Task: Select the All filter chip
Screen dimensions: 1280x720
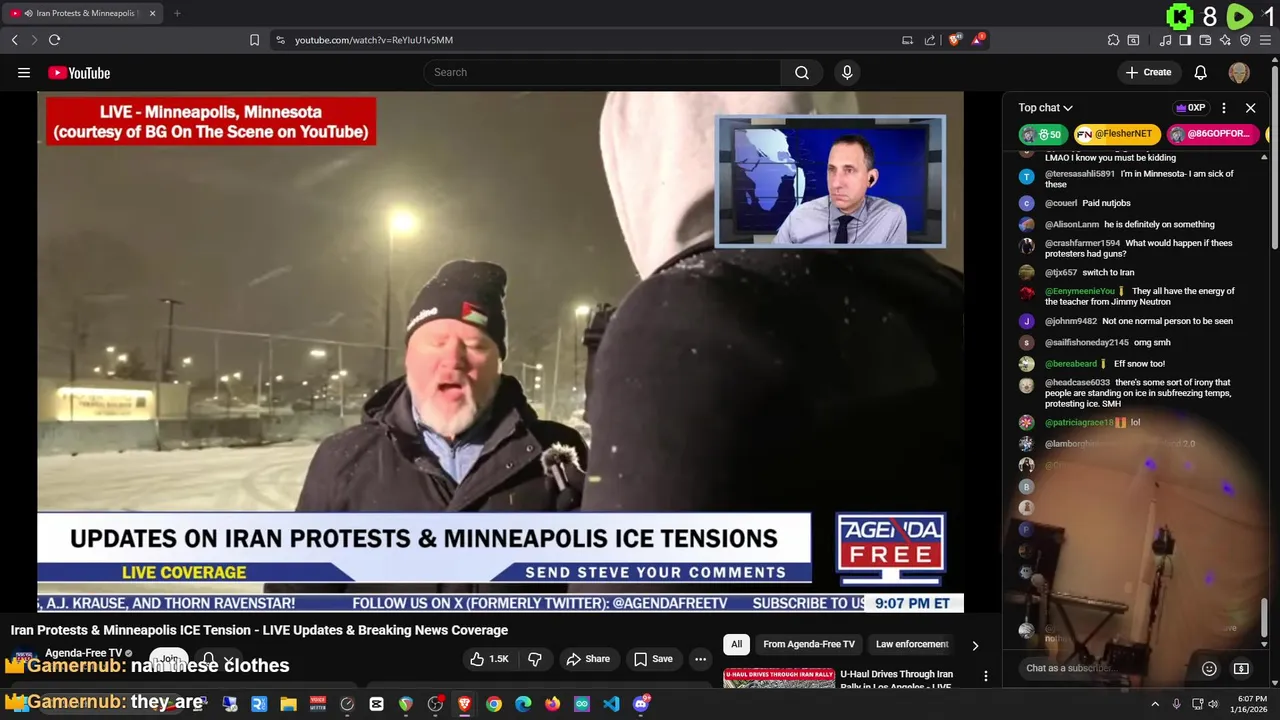Action: point(736,644)
